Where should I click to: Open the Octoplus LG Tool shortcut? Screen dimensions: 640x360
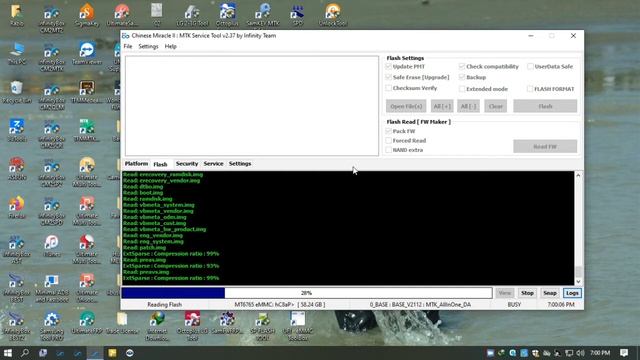[x=192, y=326]
